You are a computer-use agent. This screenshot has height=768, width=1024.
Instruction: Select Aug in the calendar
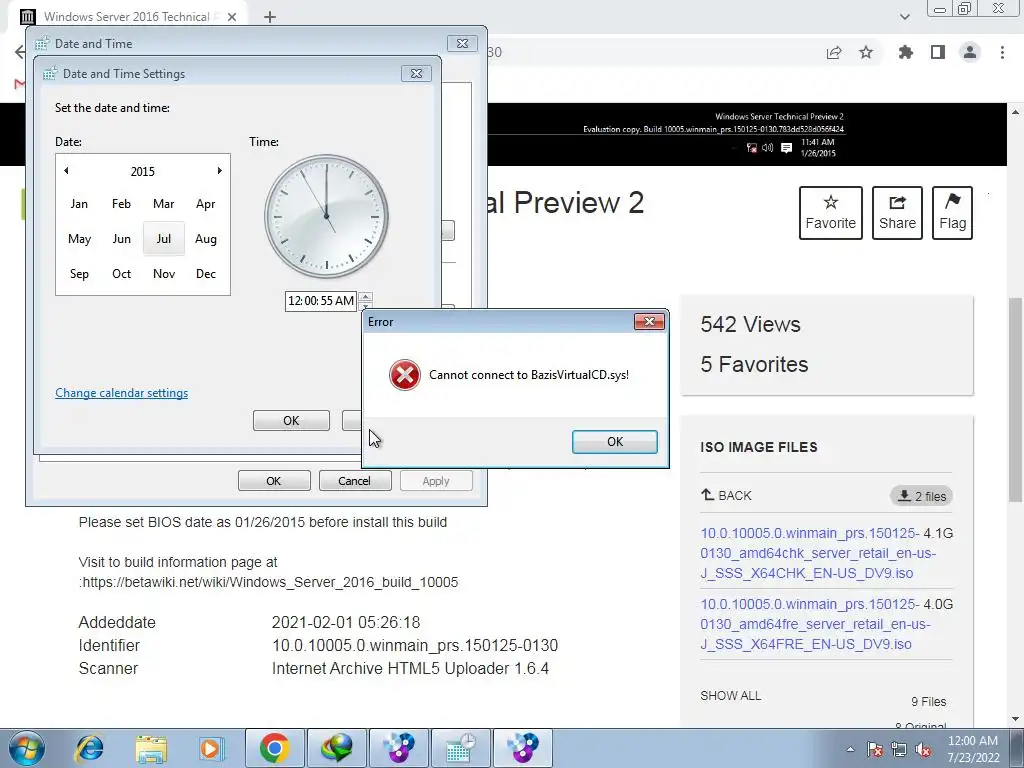206,239
